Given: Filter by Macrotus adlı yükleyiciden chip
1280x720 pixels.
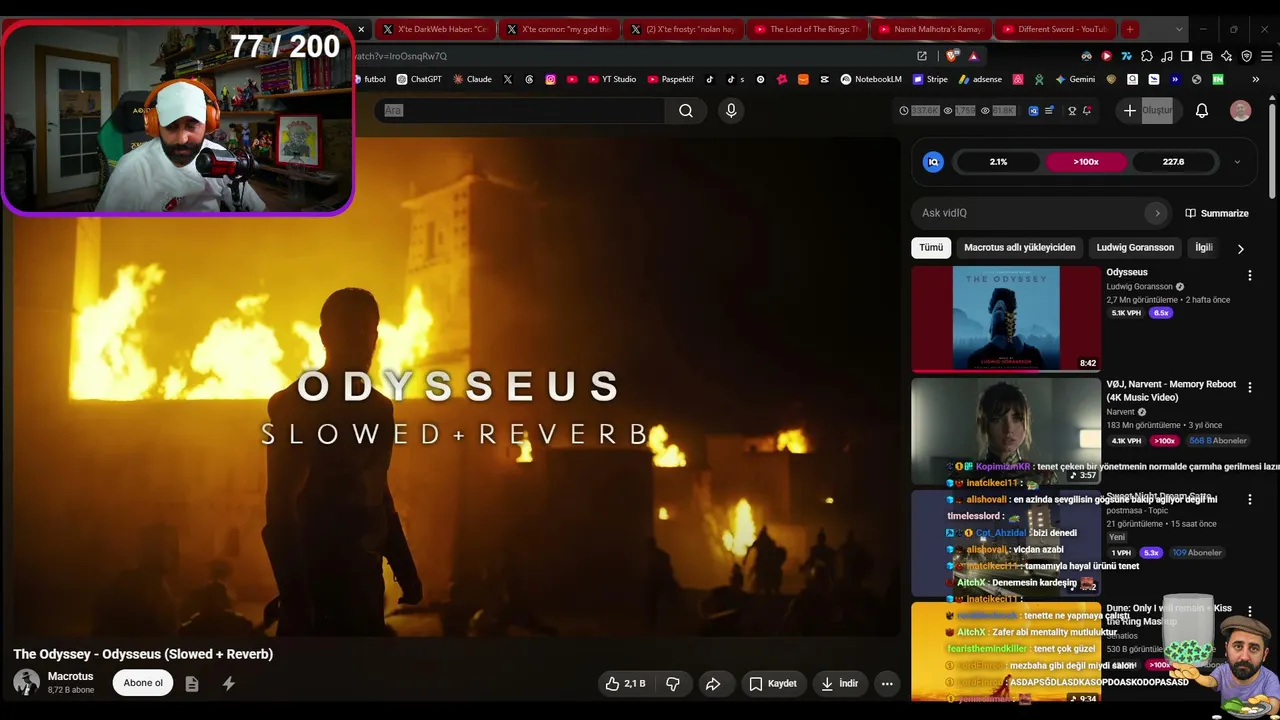Looking at the screenshot, I should [1020, 248].
